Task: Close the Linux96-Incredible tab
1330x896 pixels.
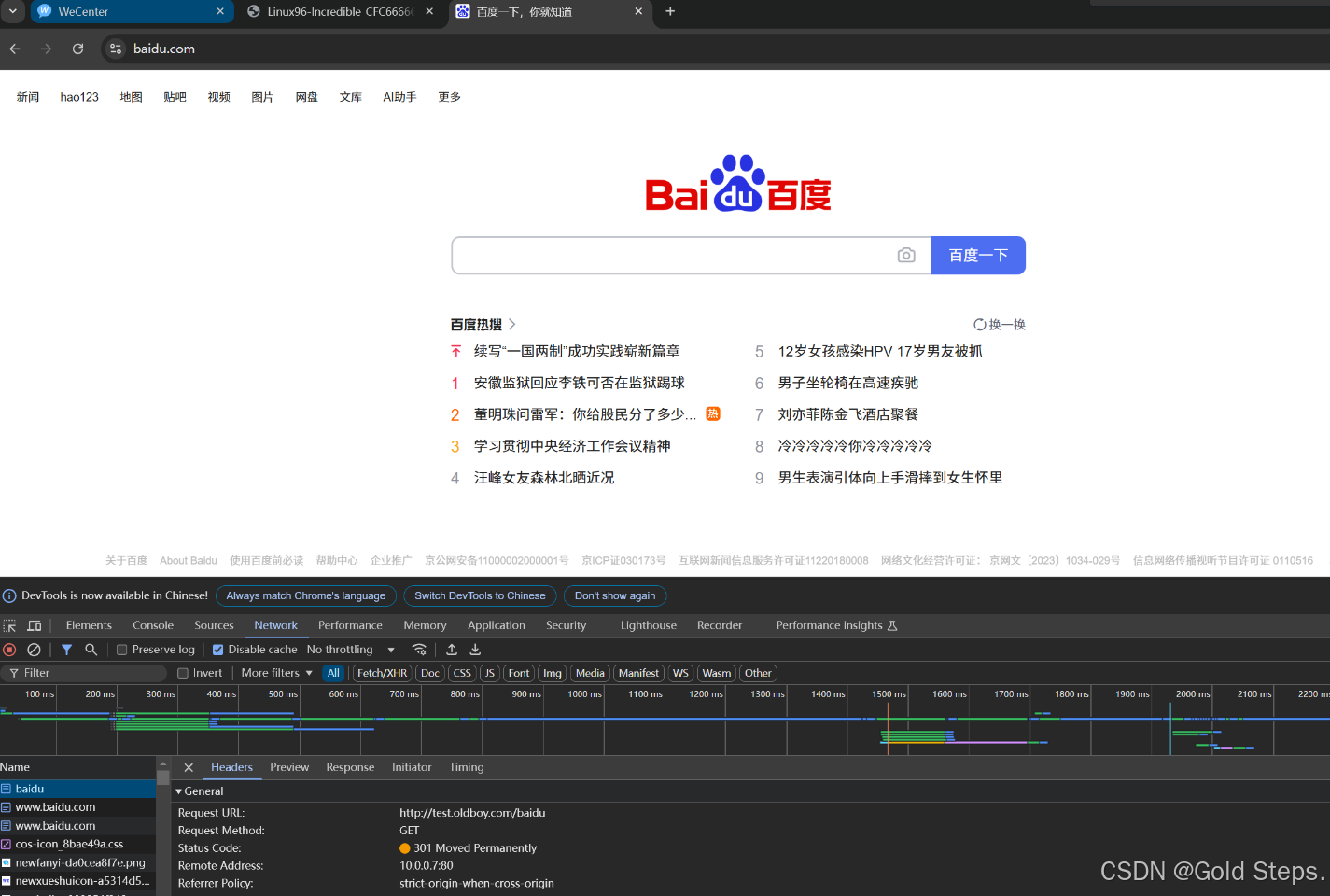Action: (x=429, y=11)
